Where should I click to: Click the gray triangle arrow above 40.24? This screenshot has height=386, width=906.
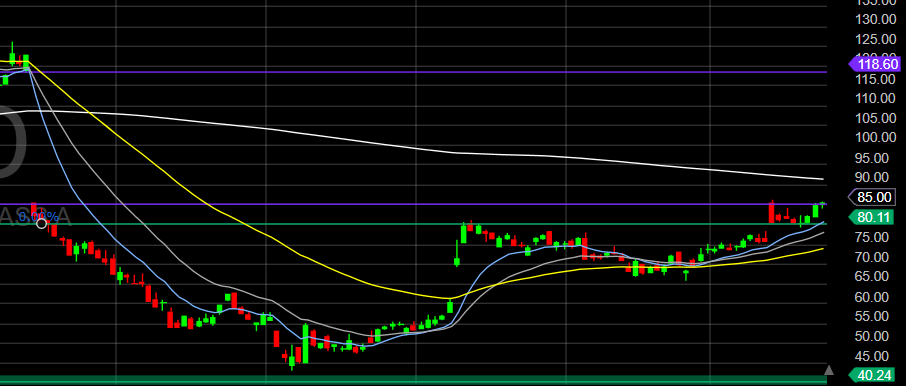coord(829,369)
